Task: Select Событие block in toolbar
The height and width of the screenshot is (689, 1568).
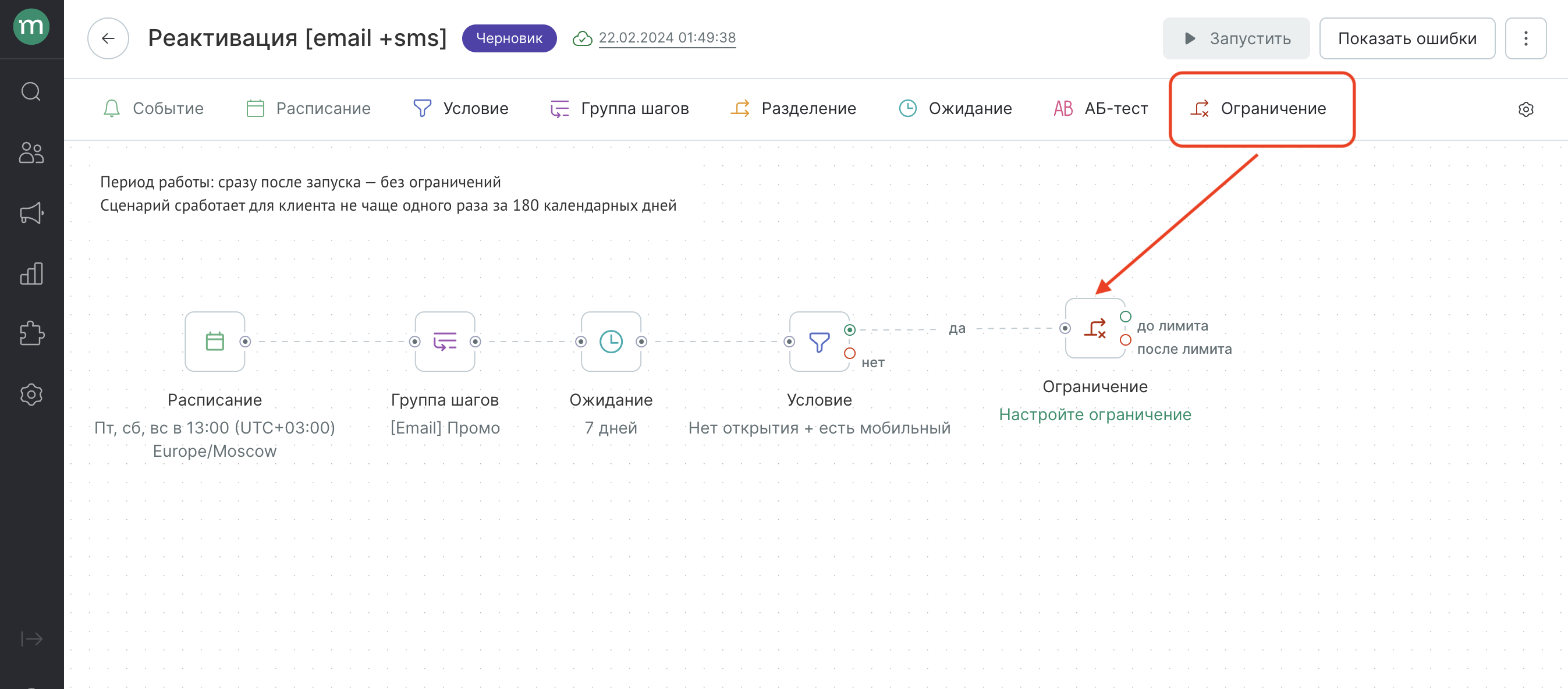Action: pos(152,108)
